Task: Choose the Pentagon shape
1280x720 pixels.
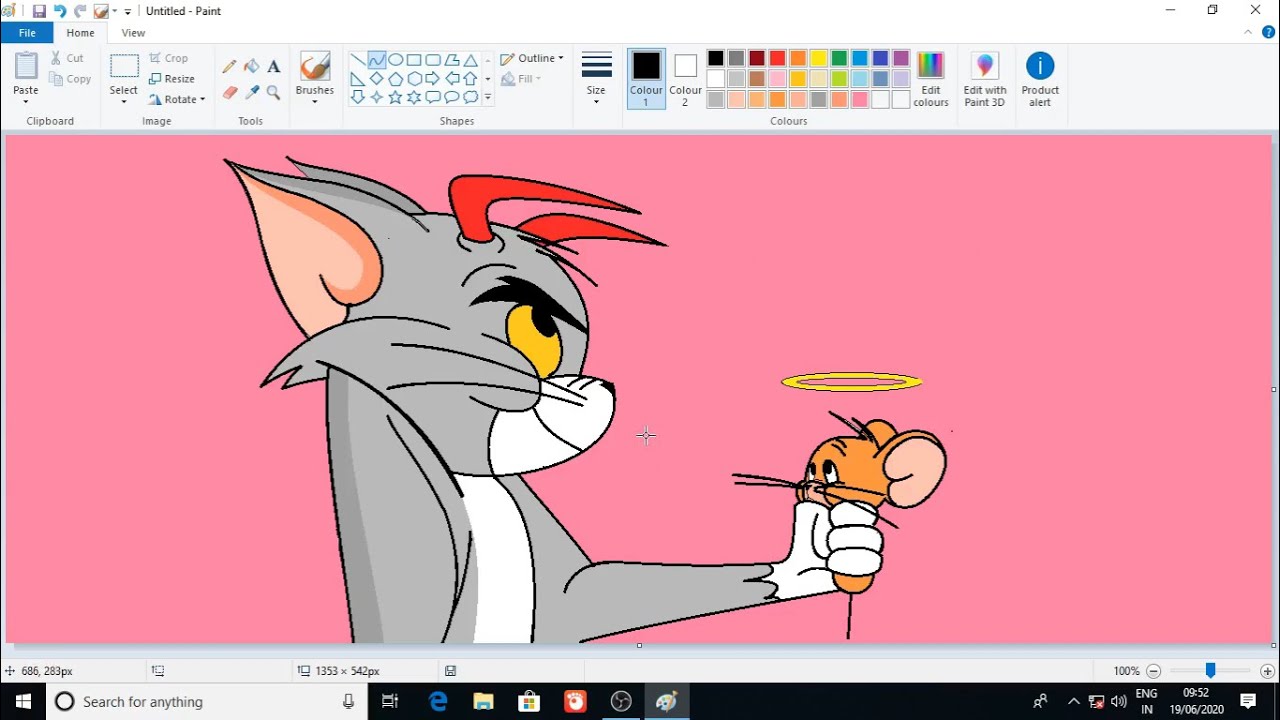Action: (x=395, y=79)
